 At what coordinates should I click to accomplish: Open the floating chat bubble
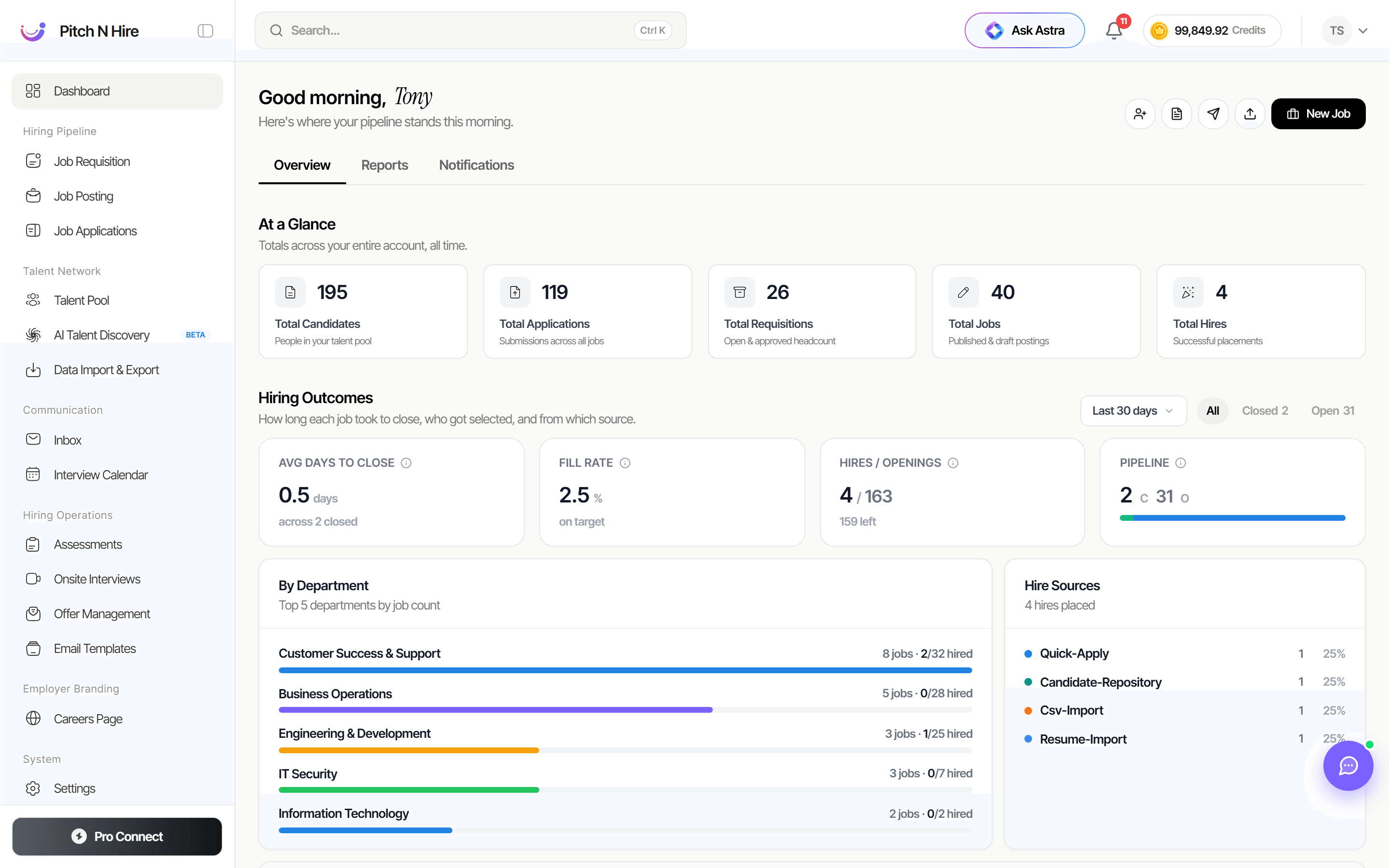[1348, 765]
